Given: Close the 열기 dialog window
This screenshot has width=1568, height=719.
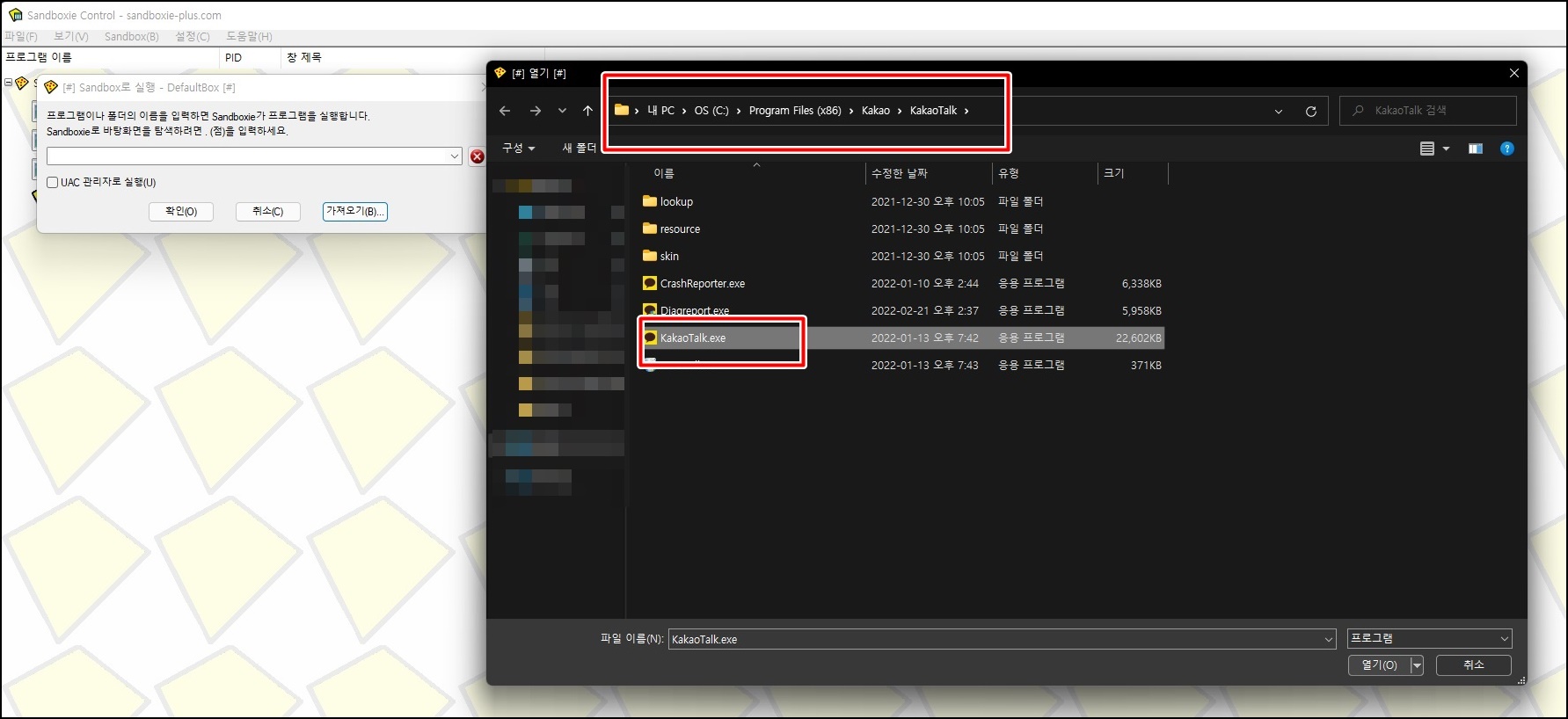Looking at the screenshot, I should tap(1514, 73).
